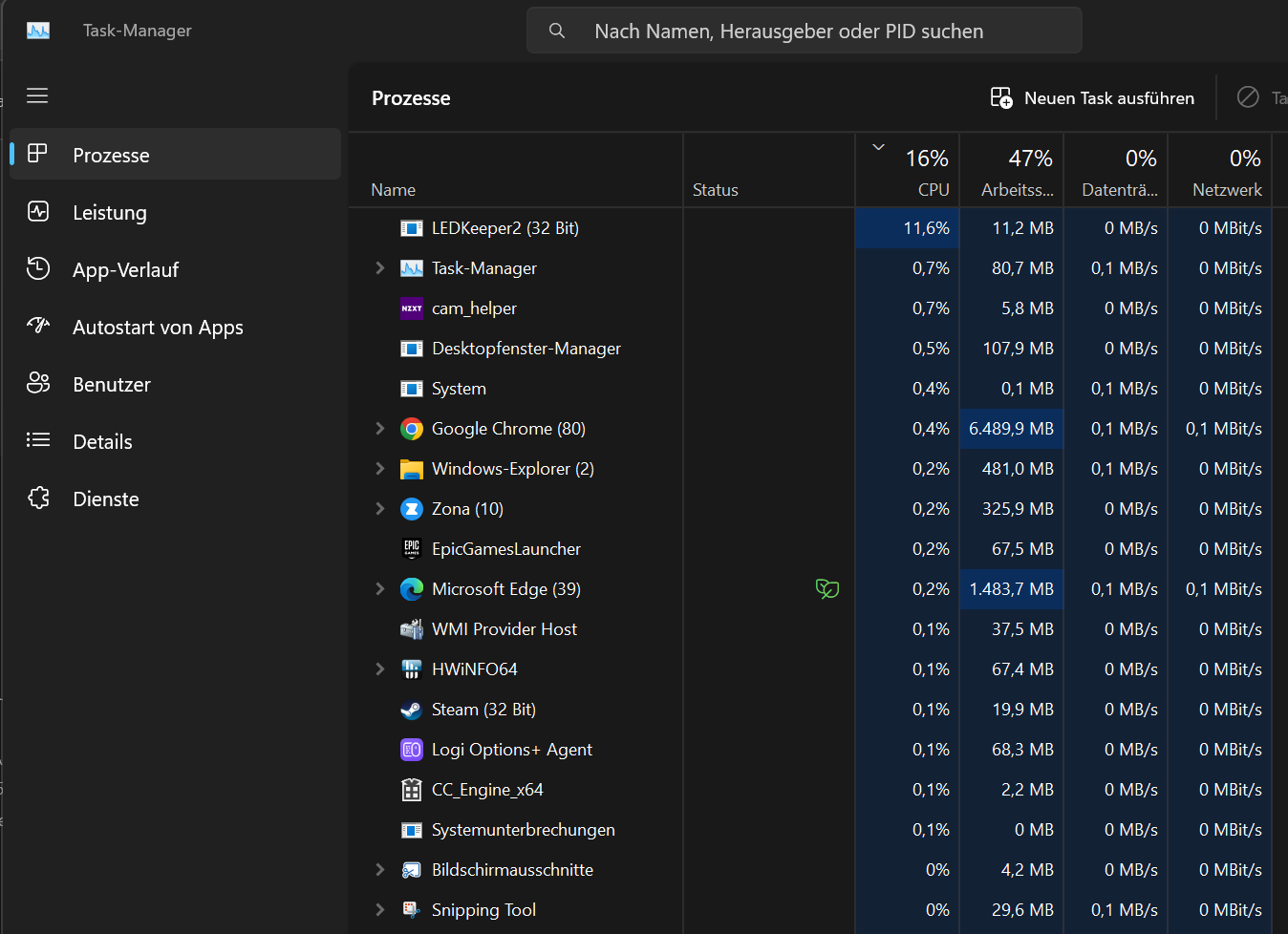Sort by the Datenträger column header

pyautogui.click(x=1116, y=170)
